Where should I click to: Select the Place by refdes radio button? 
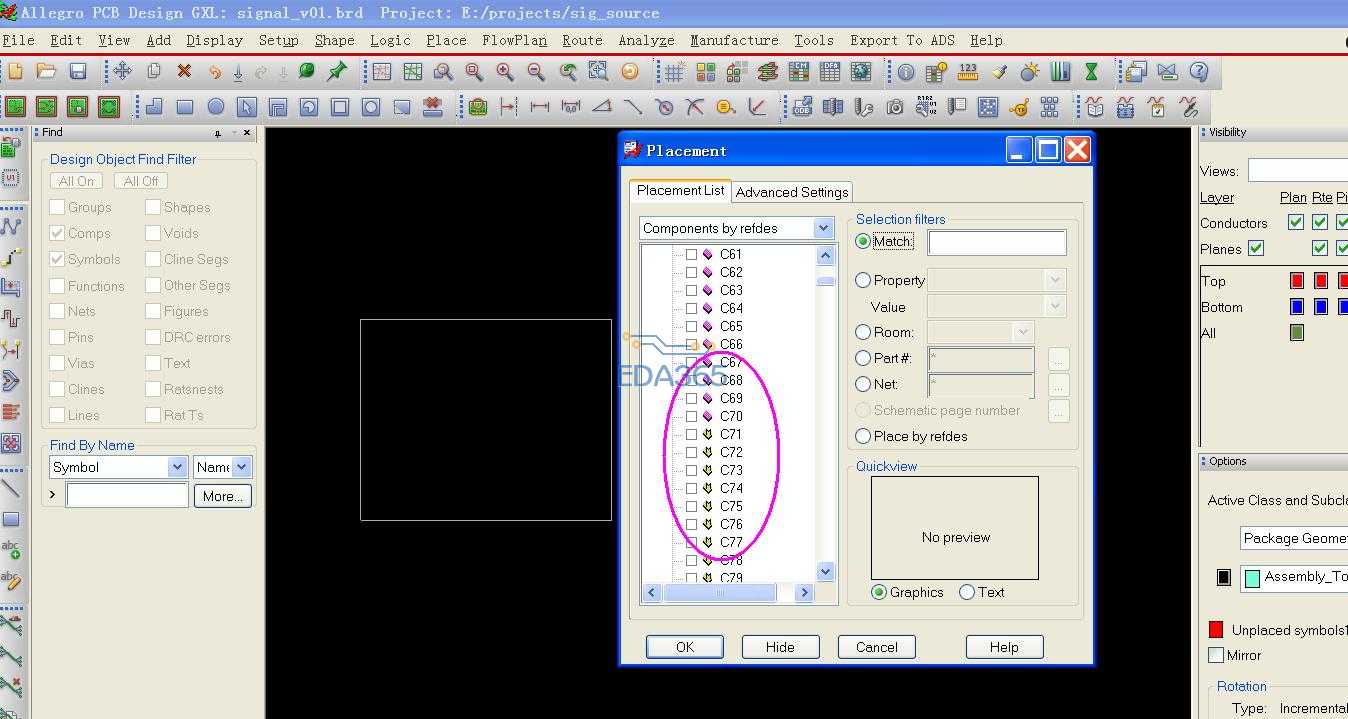click(x=864, y=436)
